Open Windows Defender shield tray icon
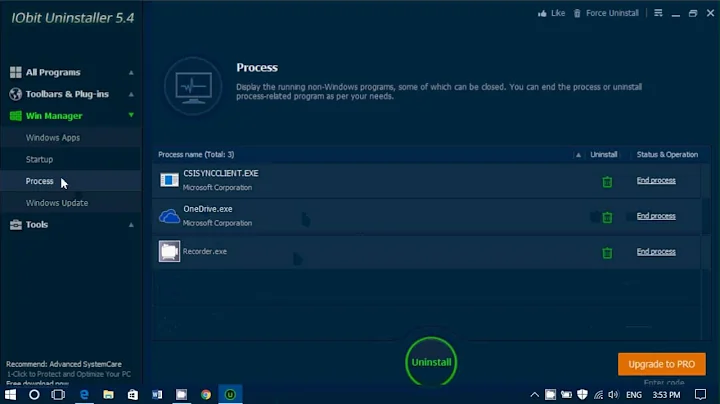Viewport: 720px width, 404px height. tap(582, 394)
